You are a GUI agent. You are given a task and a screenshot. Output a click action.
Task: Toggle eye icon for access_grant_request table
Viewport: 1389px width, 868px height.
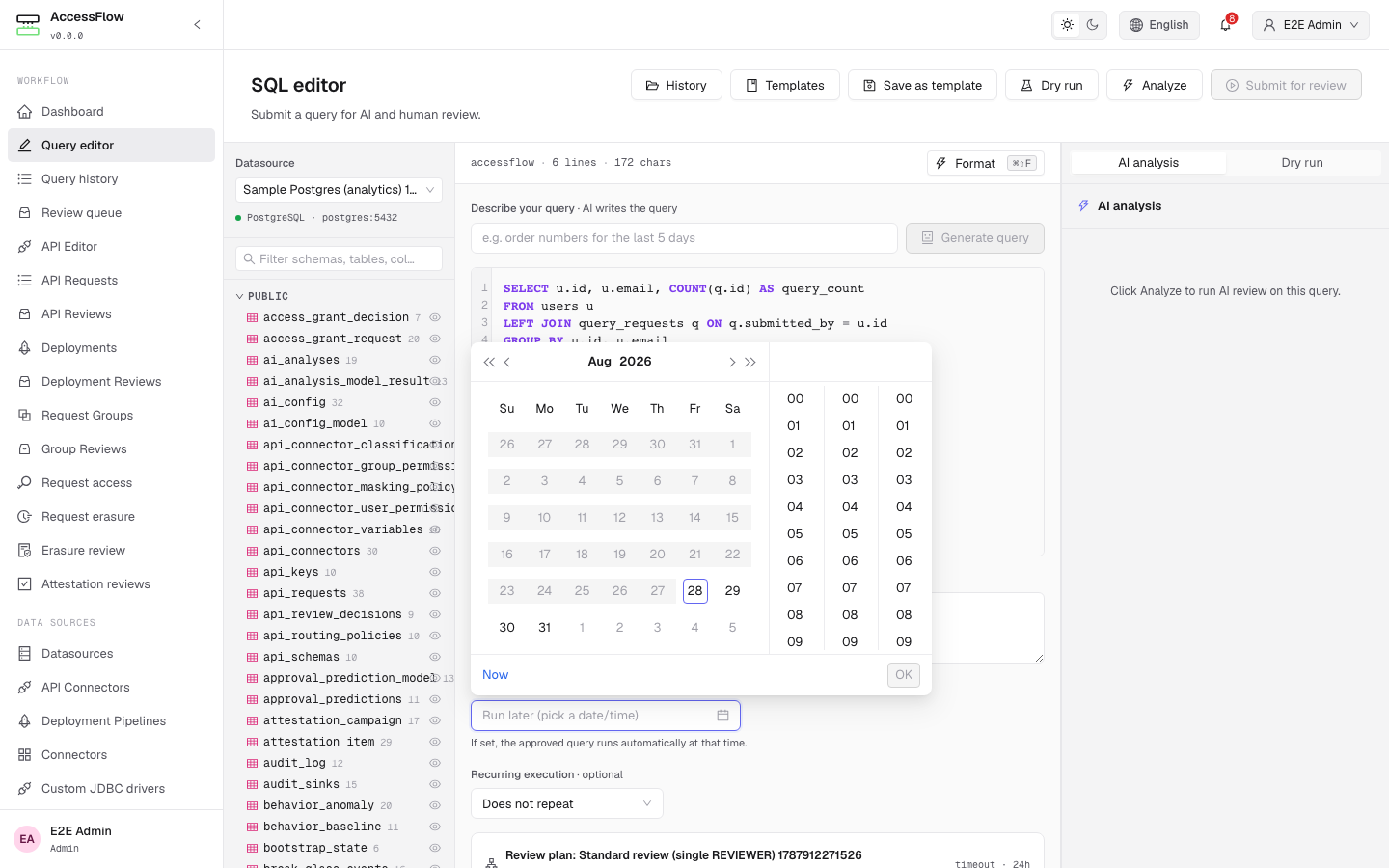[x=435, y=339]
